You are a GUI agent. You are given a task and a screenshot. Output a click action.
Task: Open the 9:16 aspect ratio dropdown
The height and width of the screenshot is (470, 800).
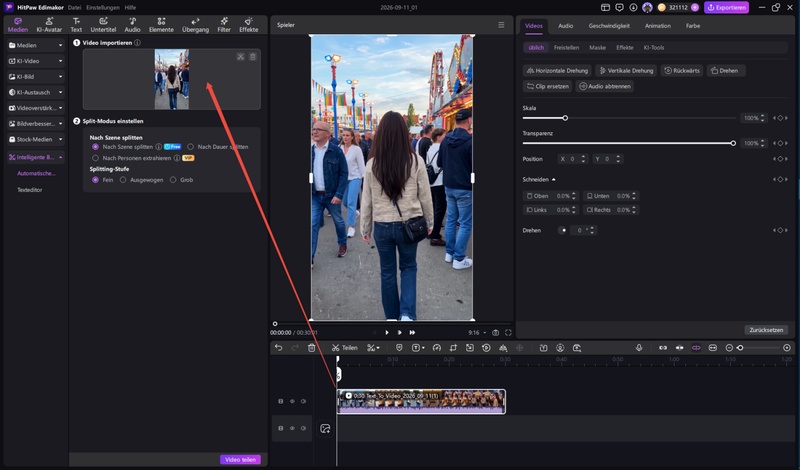point(477,333)
